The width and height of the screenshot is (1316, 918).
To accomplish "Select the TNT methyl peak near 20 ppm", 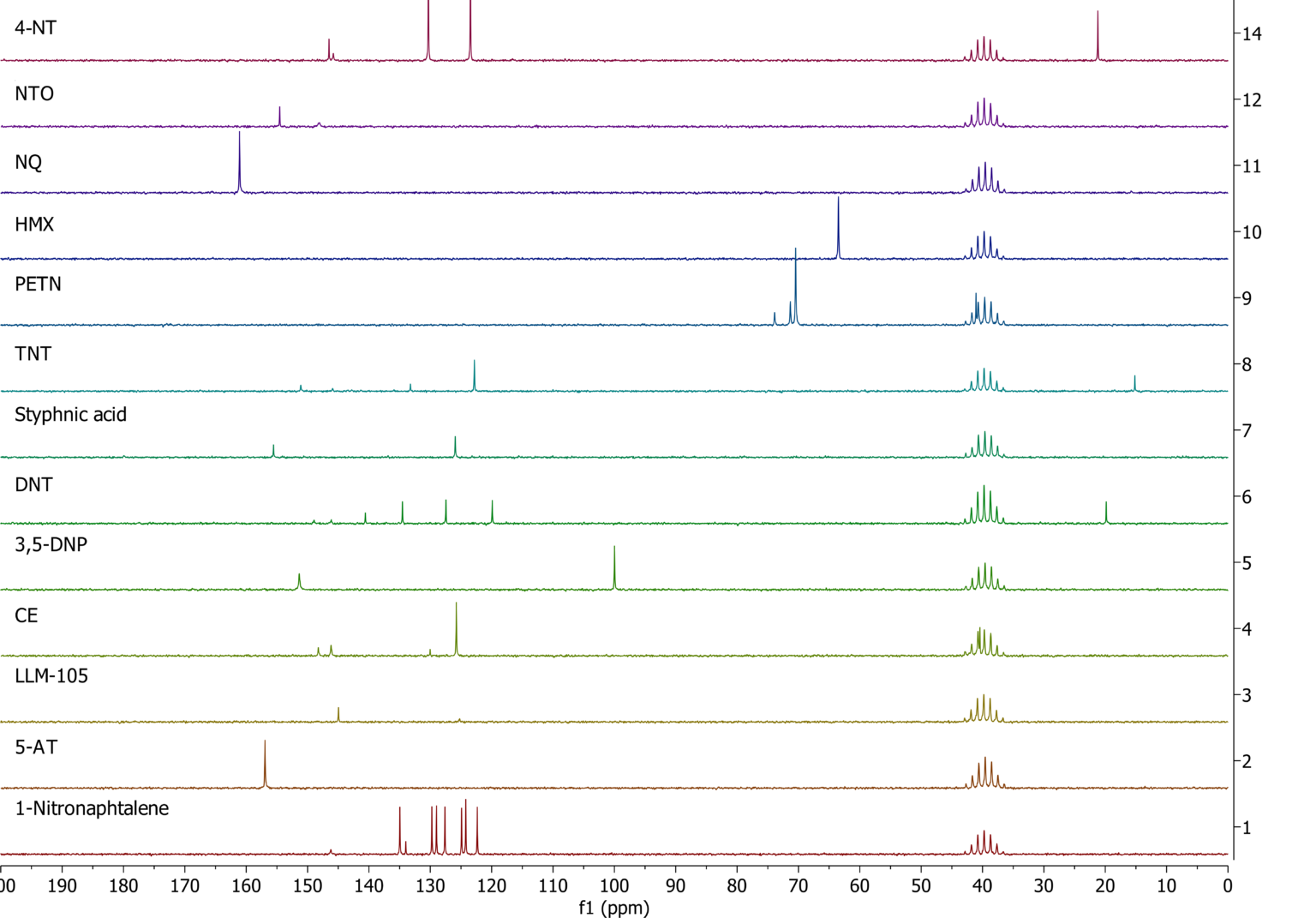I will click(1134, 381).
